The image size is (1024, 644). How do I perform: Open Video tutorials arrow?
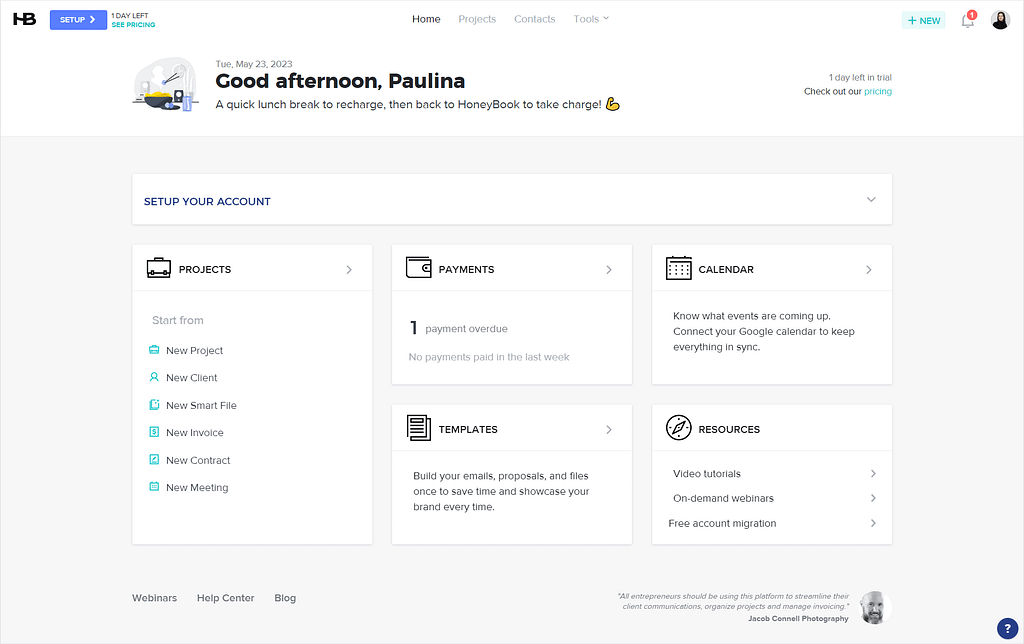(x=873, y=474)
